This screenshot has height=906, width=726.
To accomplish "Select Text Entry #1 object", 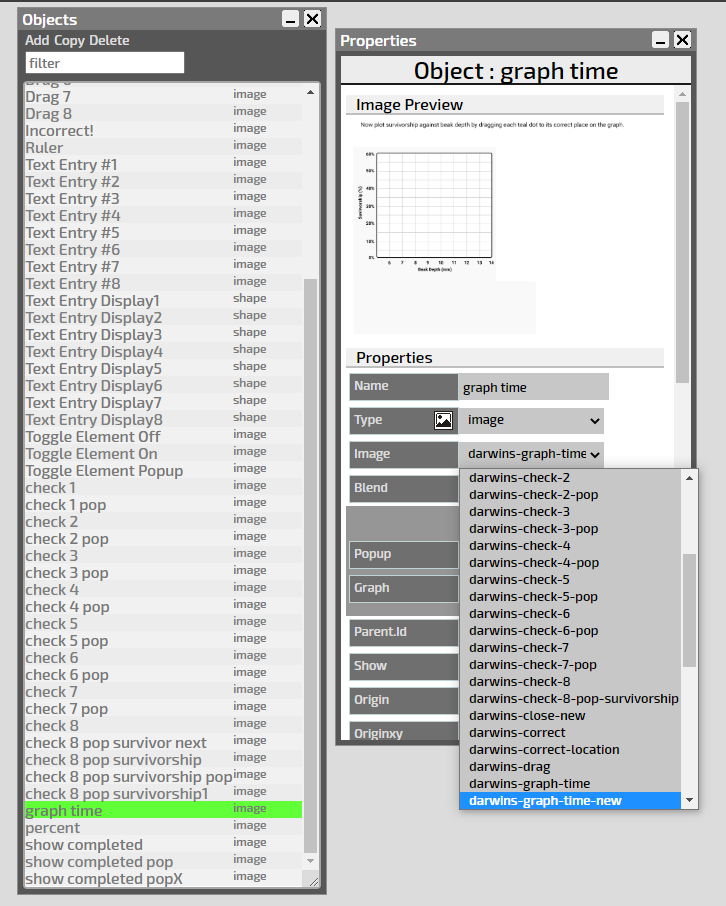I will tap(163, 165).
